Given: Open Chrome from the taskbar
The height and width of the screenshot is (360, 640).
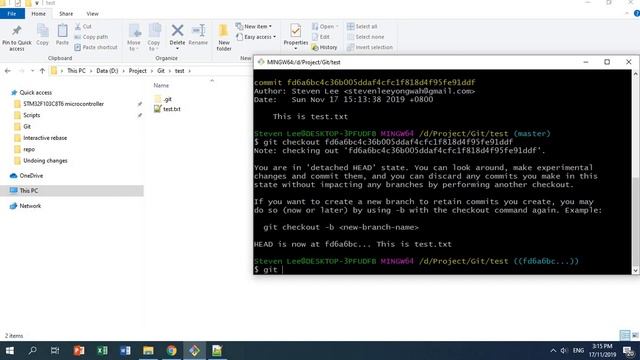Looking at the screenshot, I should [171, 351].
